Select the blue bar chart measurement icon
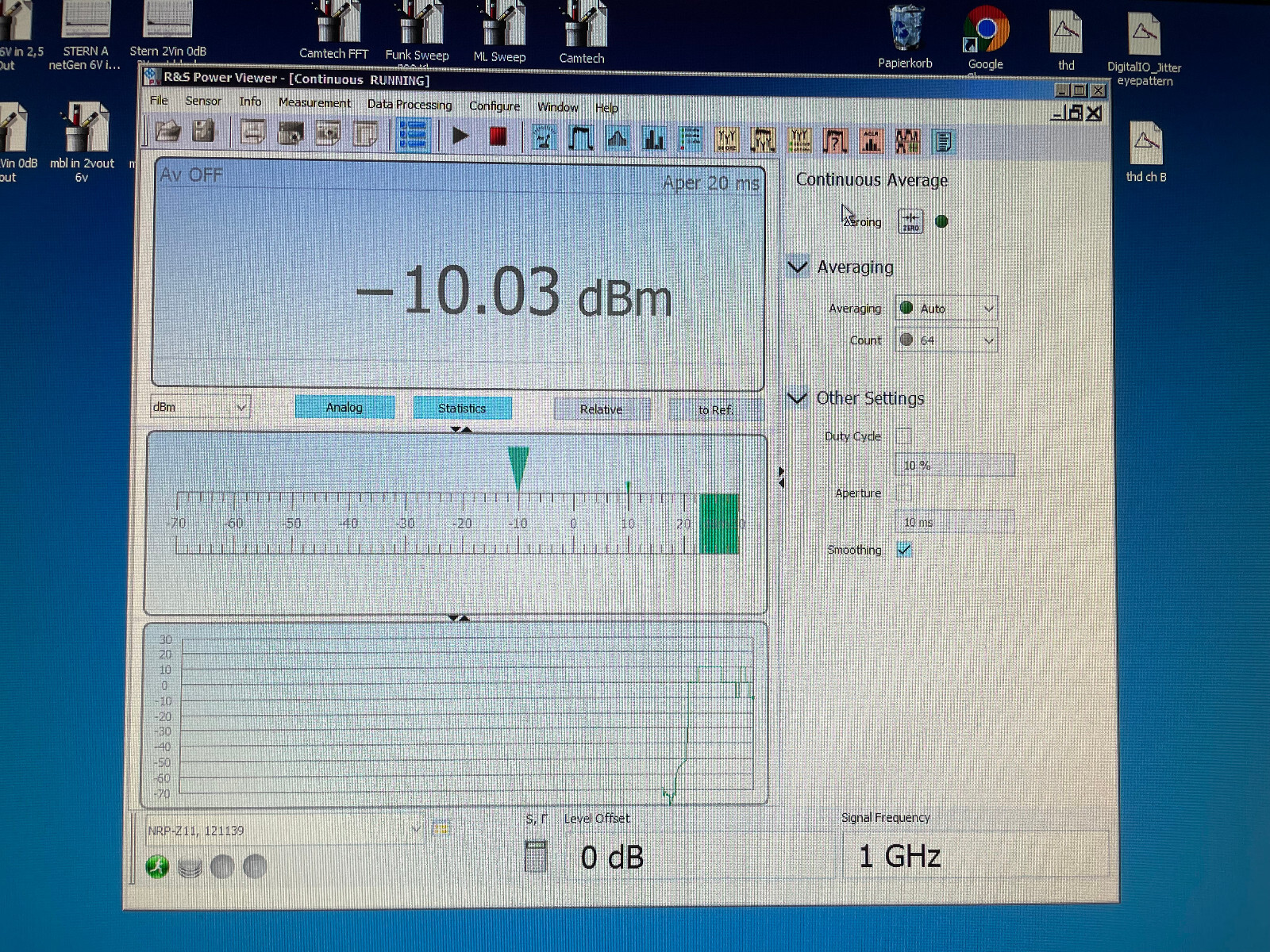The height and width of the screenshot is (952, 1270). (x=654, y=140)
